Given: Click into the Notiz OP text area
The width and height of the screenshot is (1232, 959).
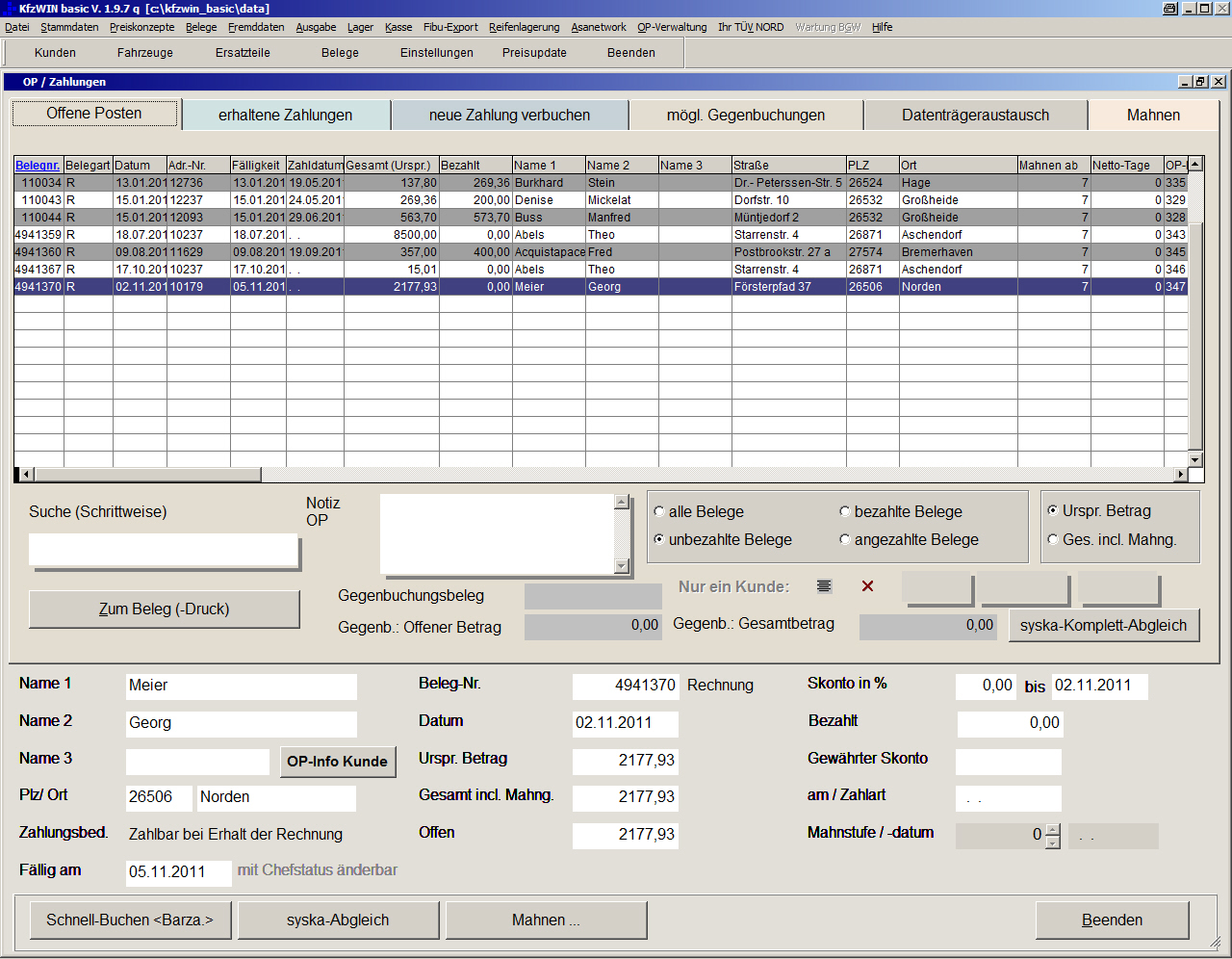Looking at the screenshot, I should pos(498,534).
